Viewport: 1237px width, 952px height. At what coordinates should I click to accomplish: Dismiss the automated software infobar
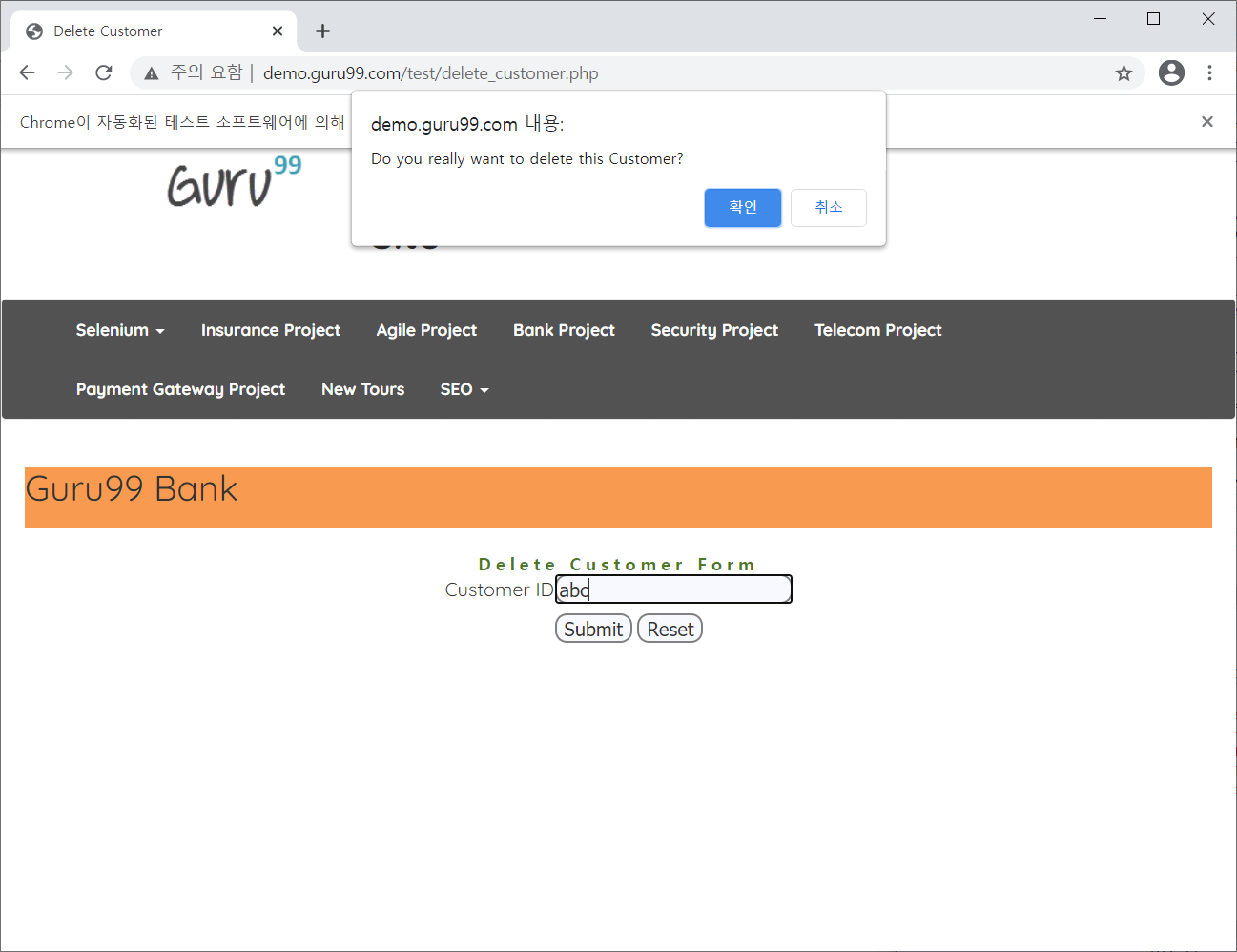click(x=1207, y=121)
